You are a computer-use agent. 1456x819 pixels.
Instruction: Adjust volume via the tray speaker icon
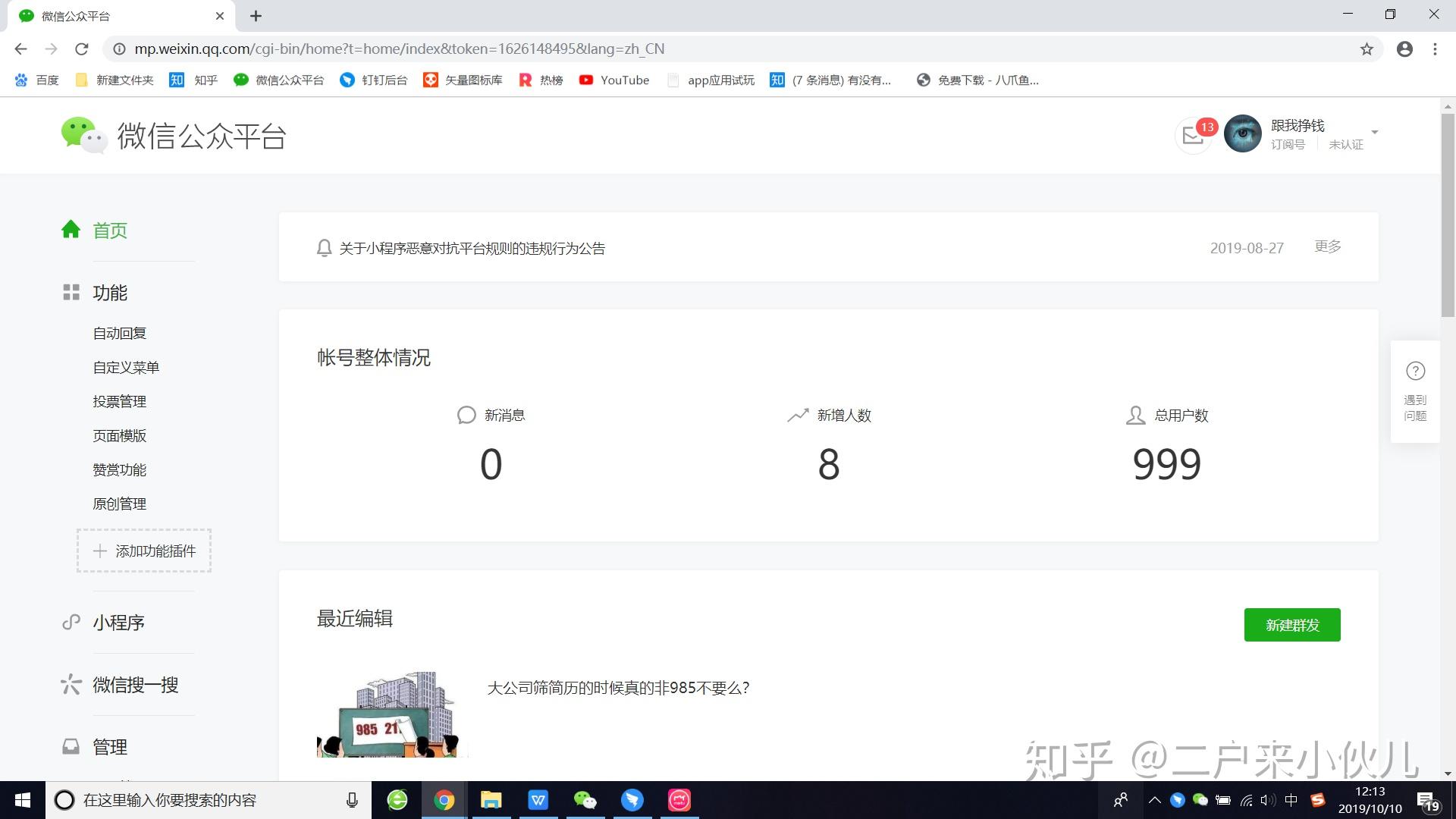point(1268,800)
